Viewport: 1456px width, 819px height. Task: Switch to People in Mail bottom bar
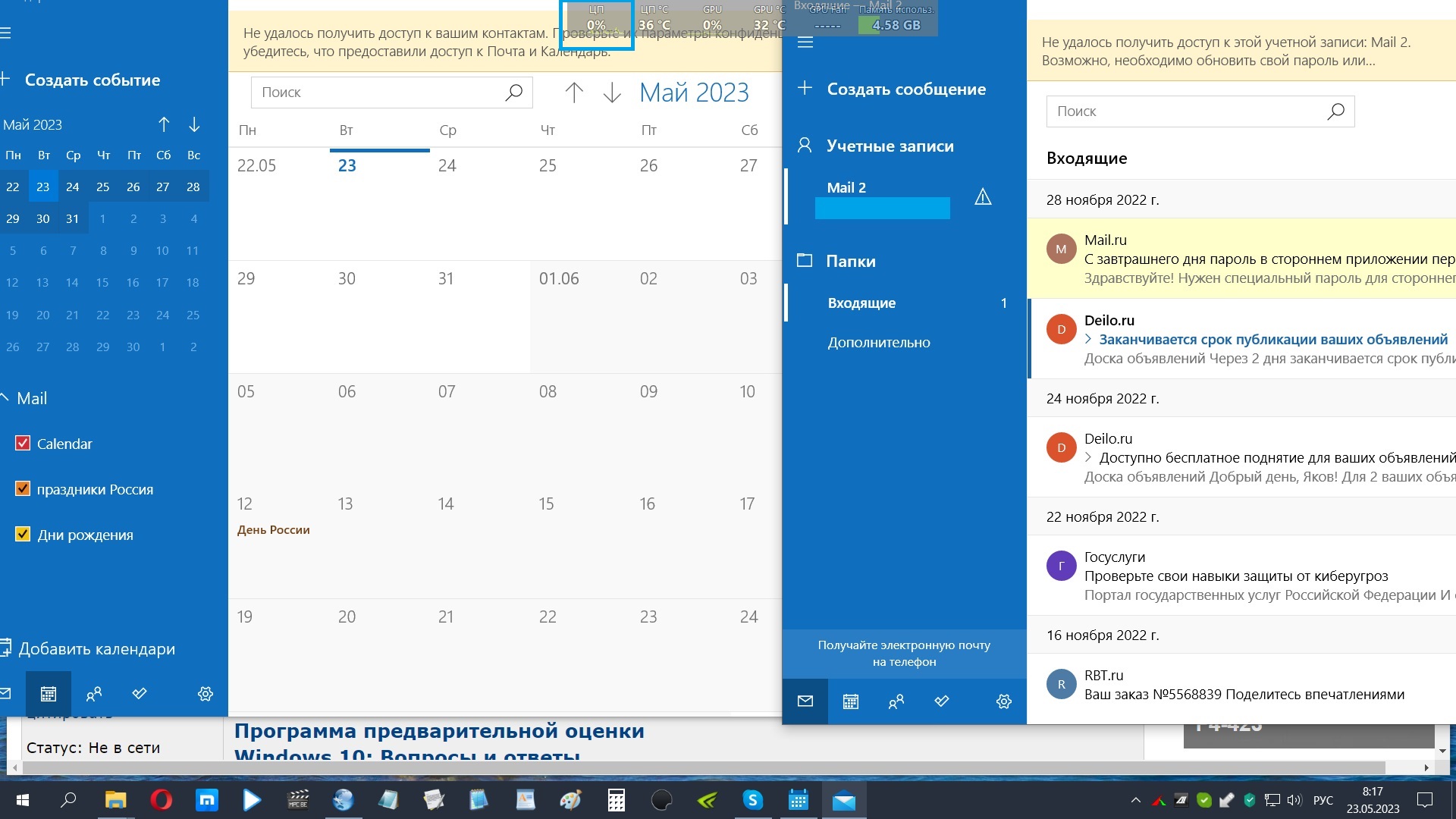896,701
